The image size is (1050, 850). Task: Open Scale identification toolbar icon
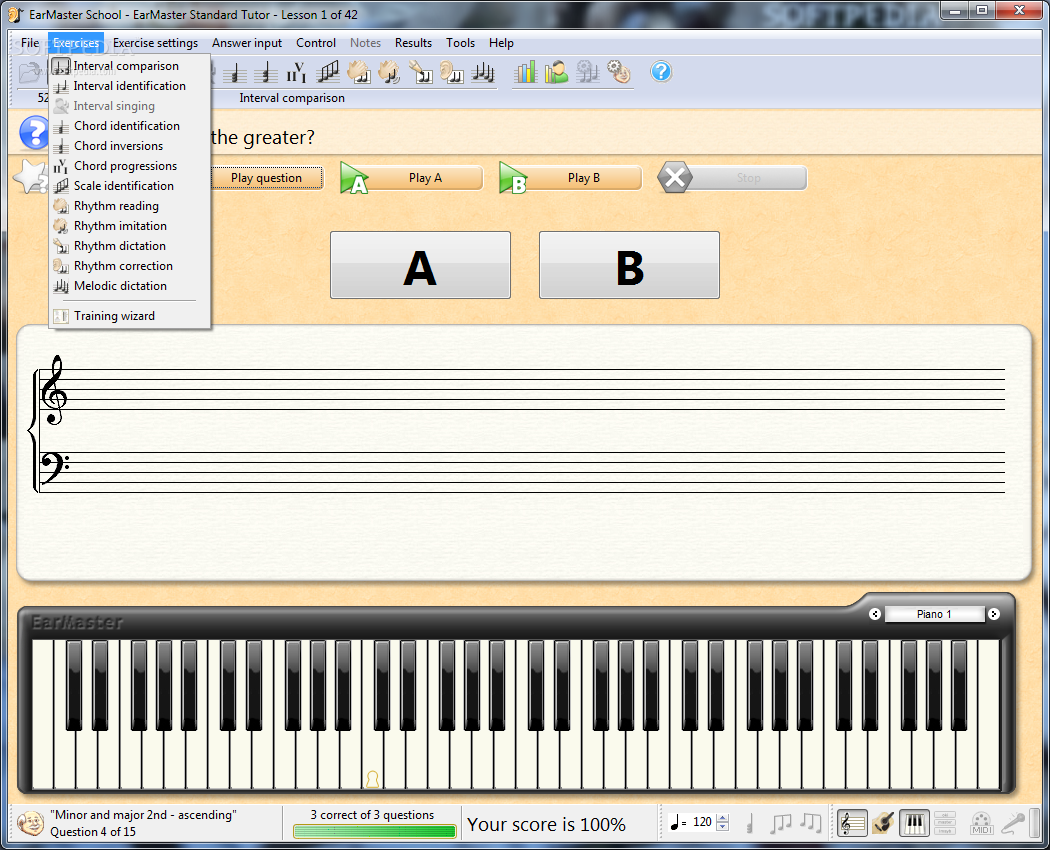[327, 72]
